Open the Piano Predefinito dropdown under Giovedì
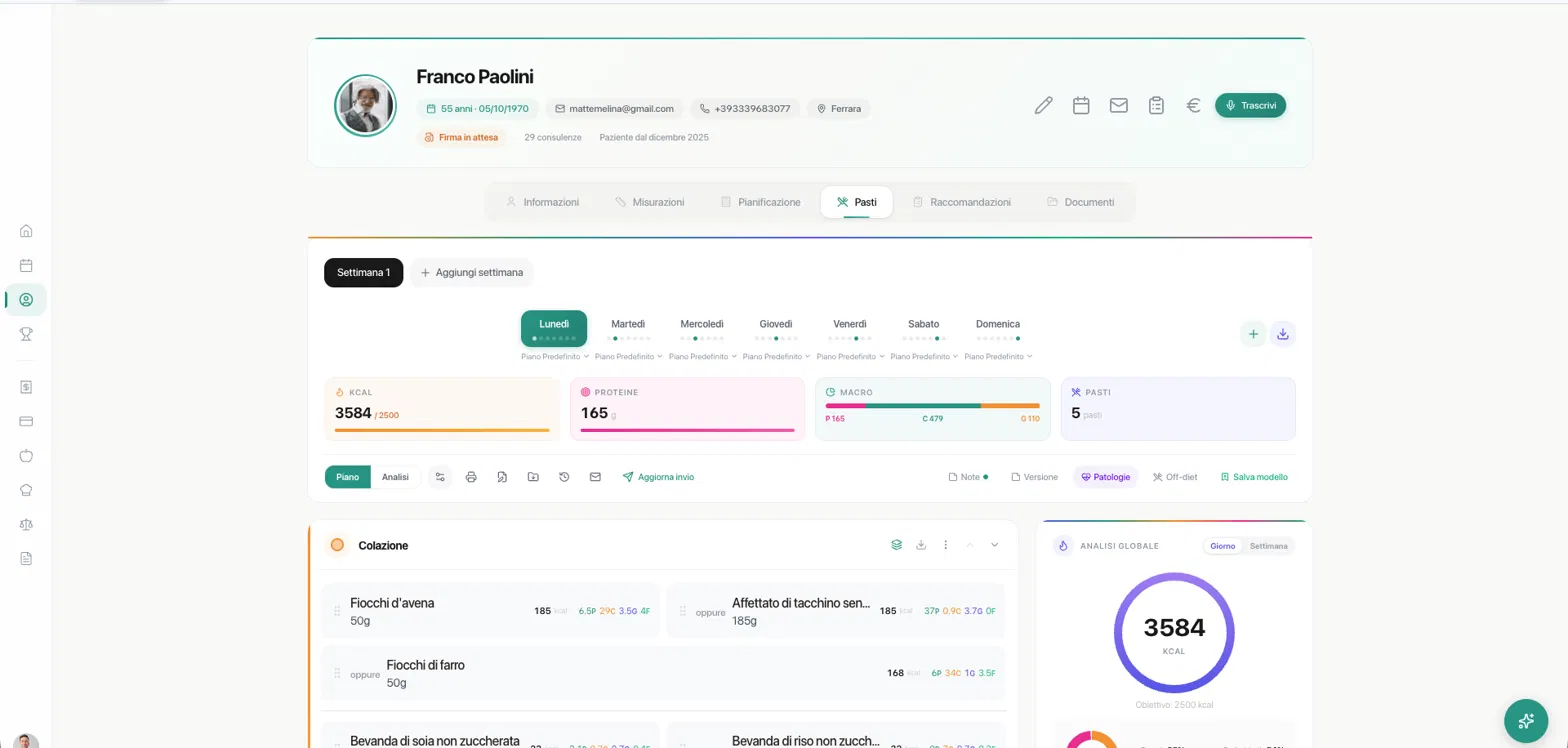The image size is (1568, 748). pyautogui.click(x=776, y=357)
